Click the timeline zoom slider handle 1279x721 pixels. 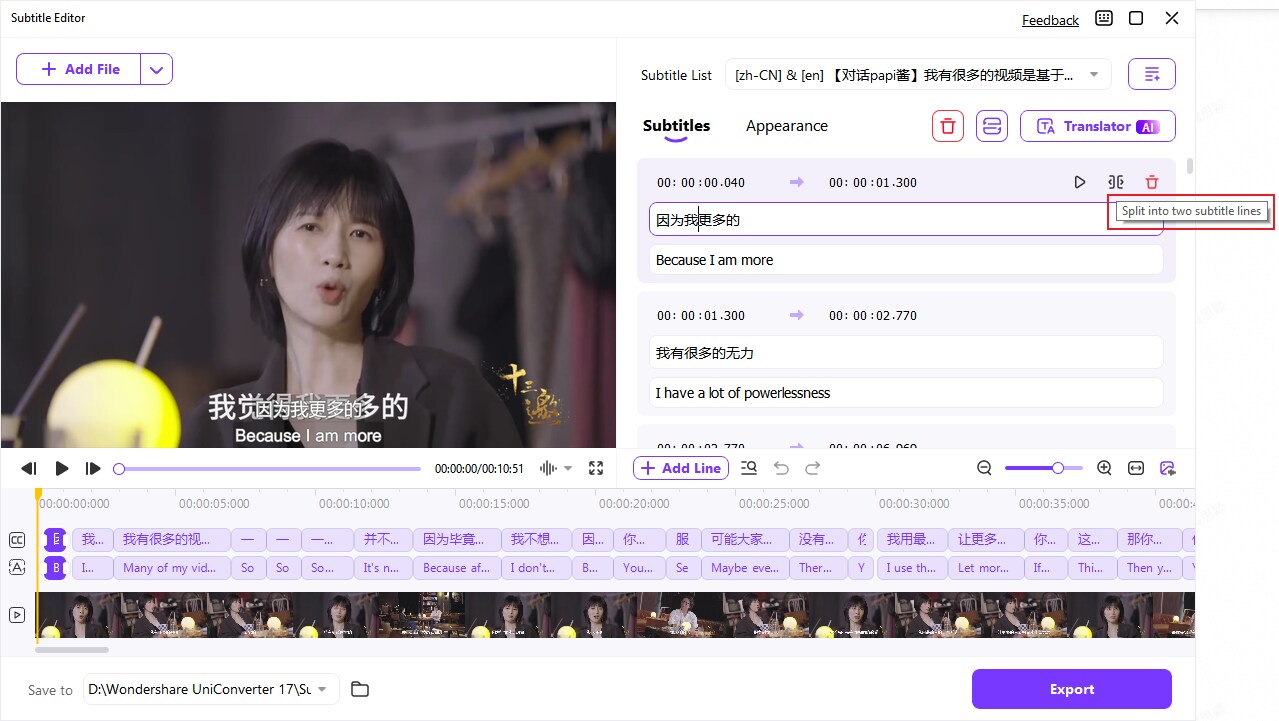(1057, 468)
